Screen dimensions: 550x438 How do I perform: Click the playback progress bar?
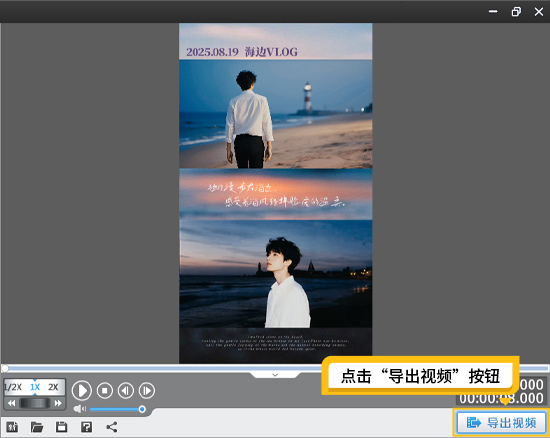click(x=275, y=368)
